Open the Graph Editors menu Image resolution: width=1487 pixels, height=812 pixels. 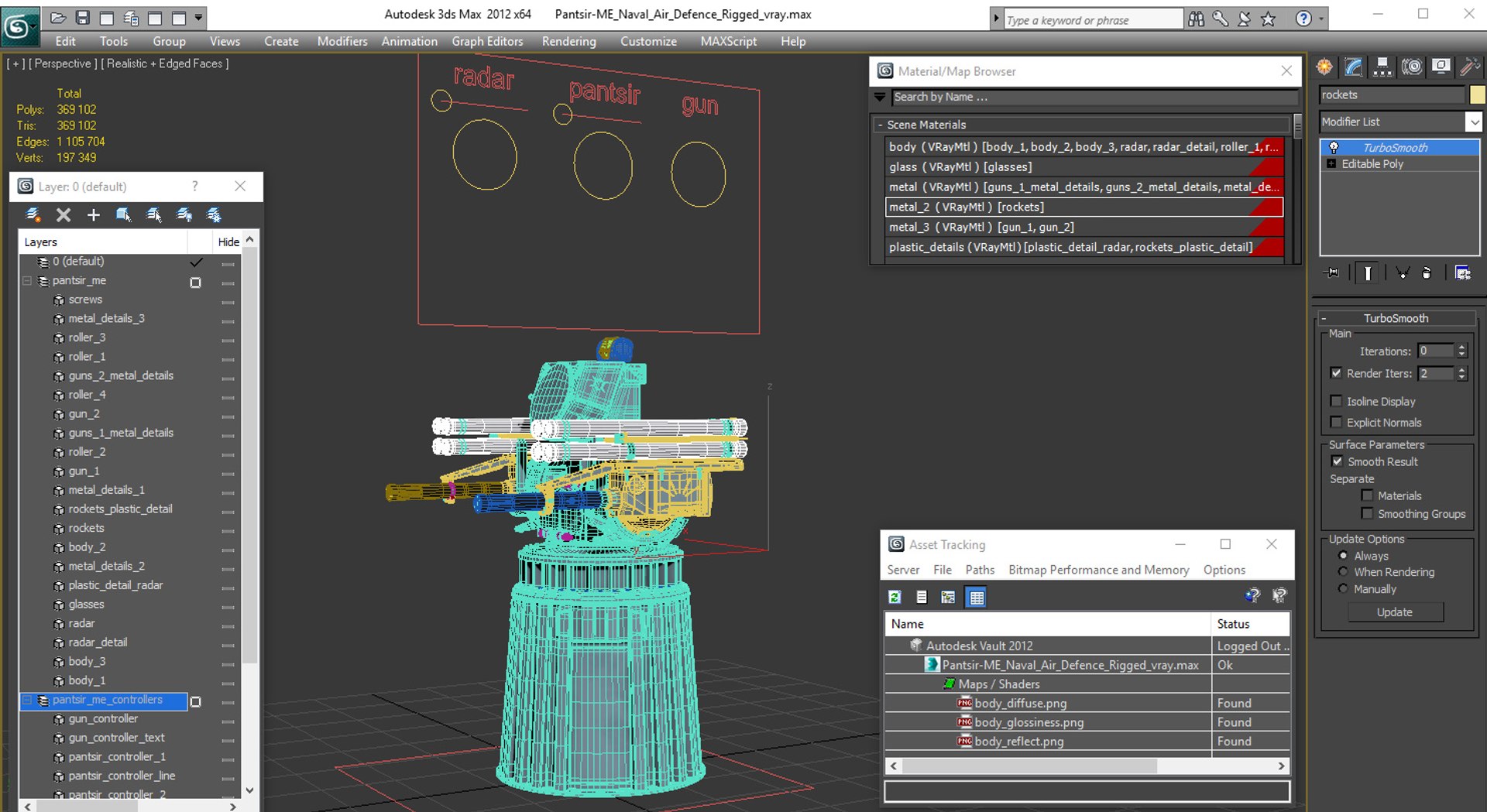pos(487,41)
